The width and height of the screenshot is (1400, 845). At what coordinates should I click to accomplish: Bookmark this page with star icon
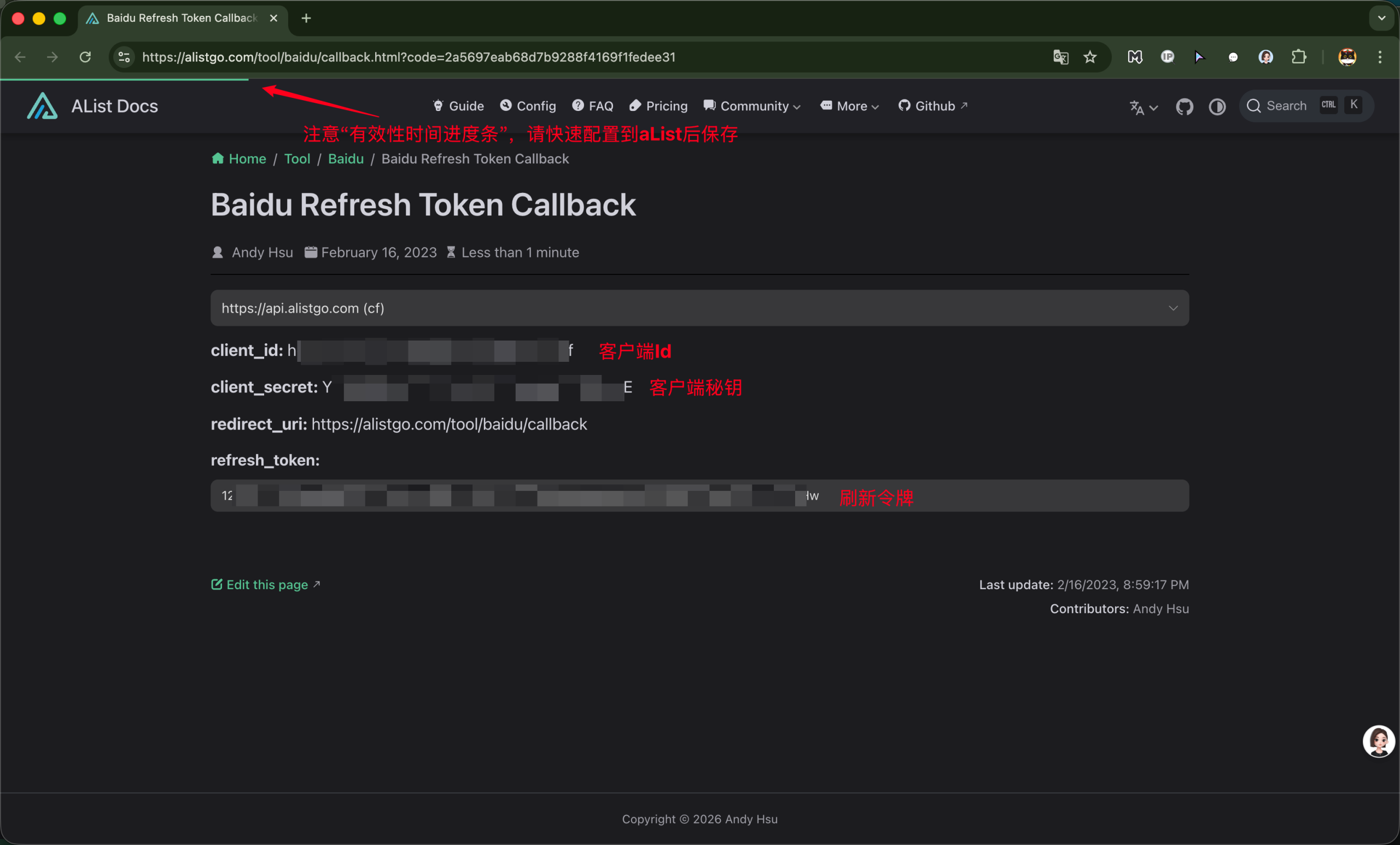coord(1090,57)
